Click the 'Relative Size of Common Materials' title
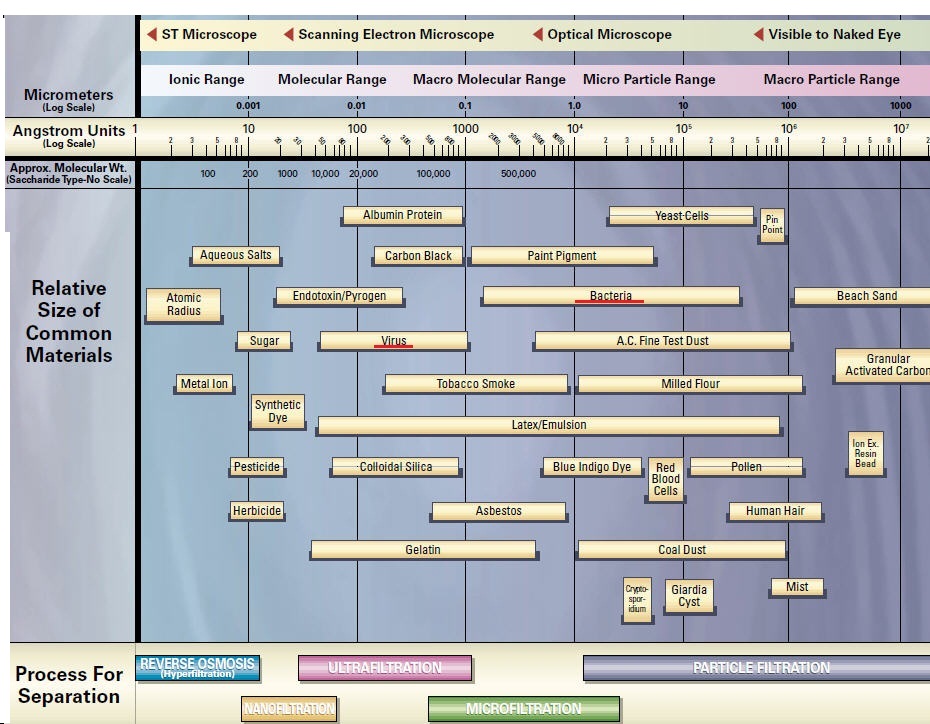This screenshot has width=930, height=724. 69,321
